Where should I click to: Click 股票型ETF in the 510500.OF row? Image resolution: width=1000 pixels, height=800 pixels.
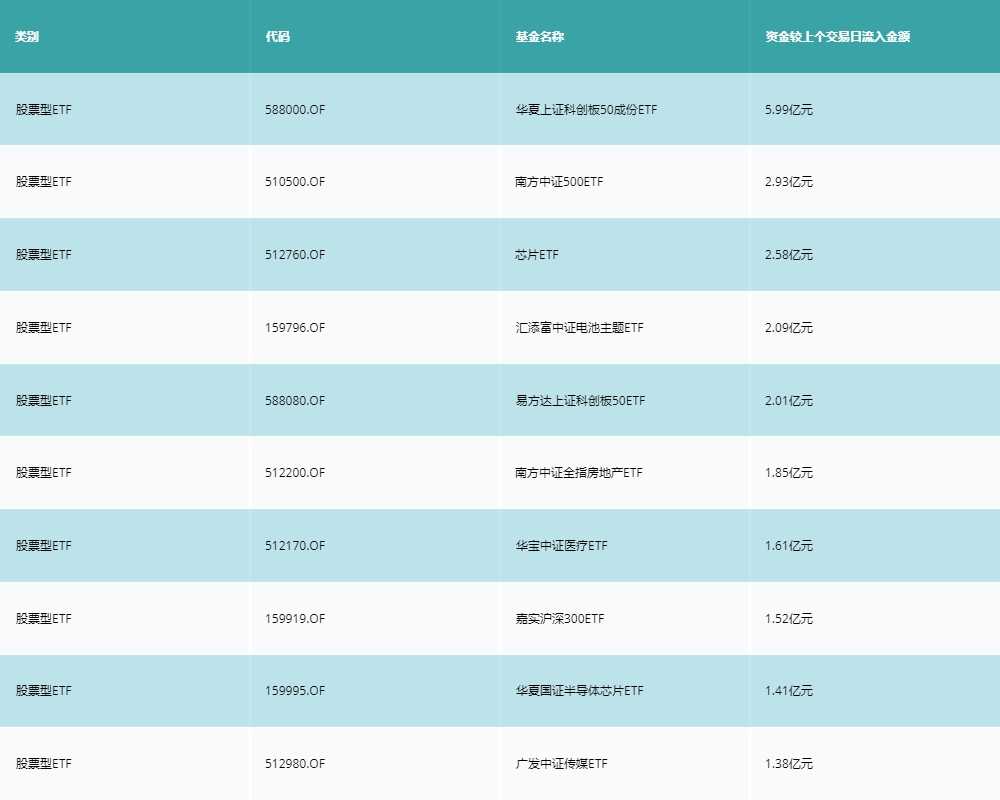[x=43, y=182]
